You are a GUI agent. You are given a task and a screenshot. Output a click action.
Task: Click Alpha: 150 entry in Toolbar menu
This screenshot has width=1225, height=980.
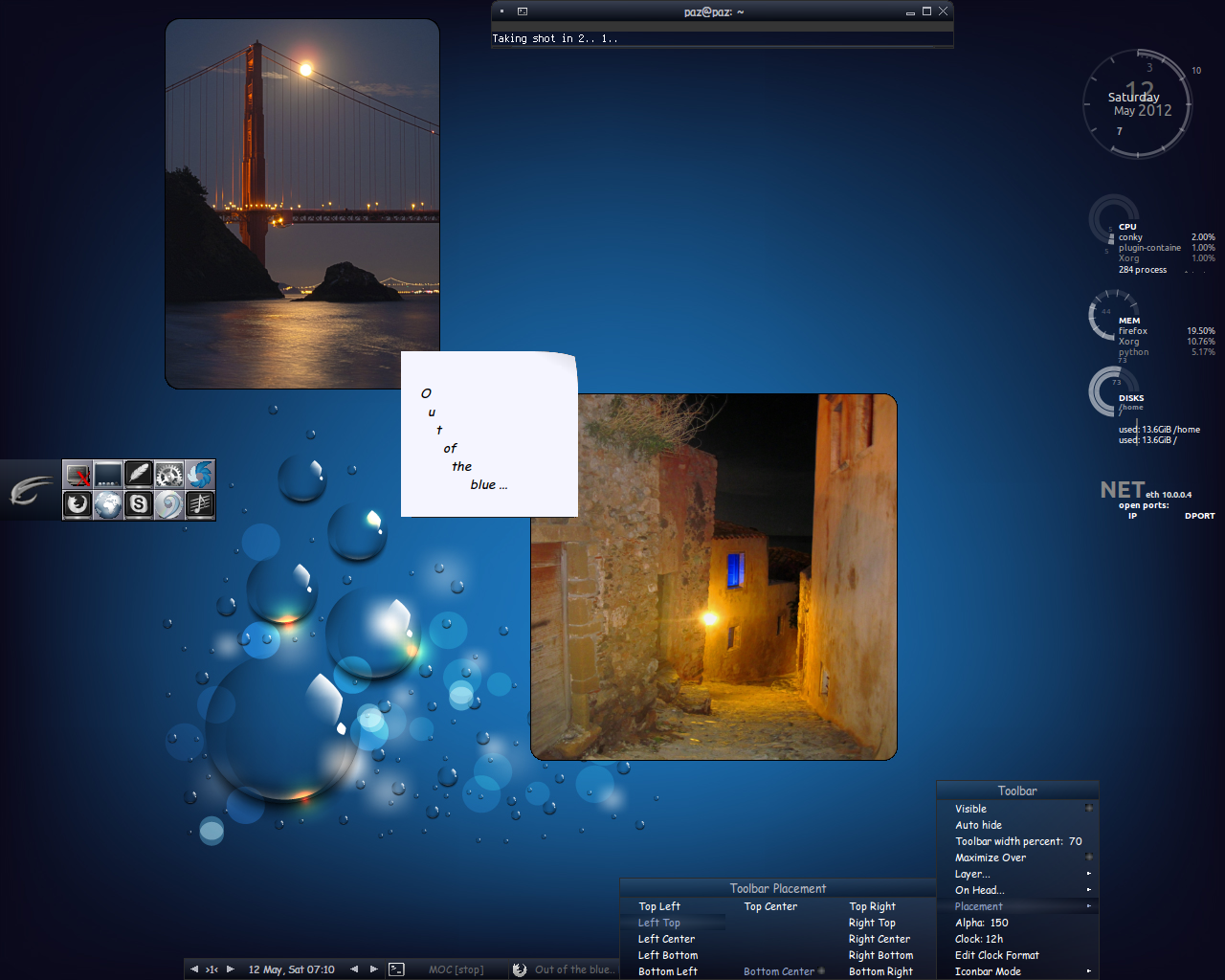coord(1018,923)
